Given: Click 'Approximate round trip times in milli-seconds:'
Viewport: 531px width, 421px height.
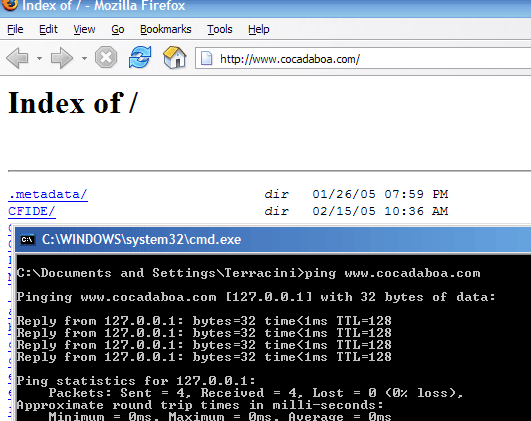Looking at the screenshot, I should [x=200, y=405].
